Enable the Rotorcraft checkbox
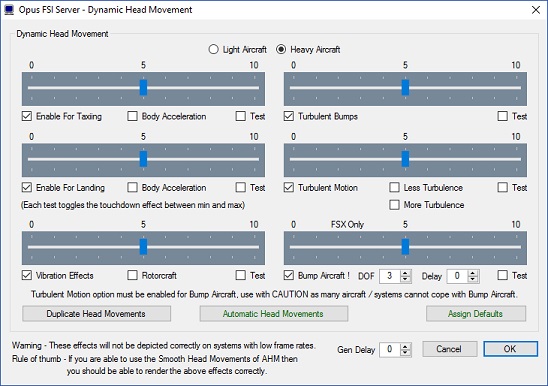Viewport: 548px width, 386px height. pos(132,275)
